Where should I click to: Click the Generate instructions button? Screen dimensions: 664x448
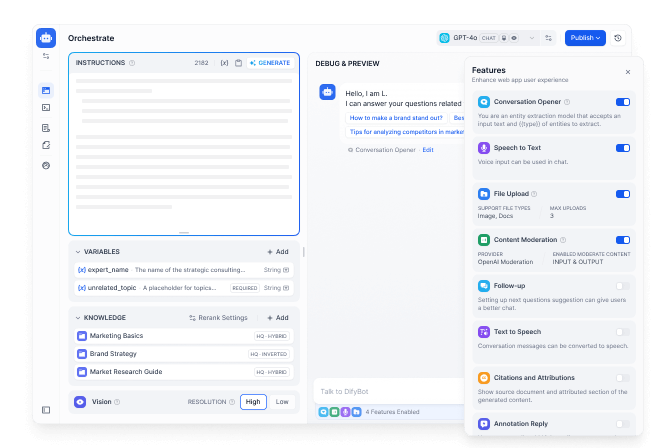point(270,63)
